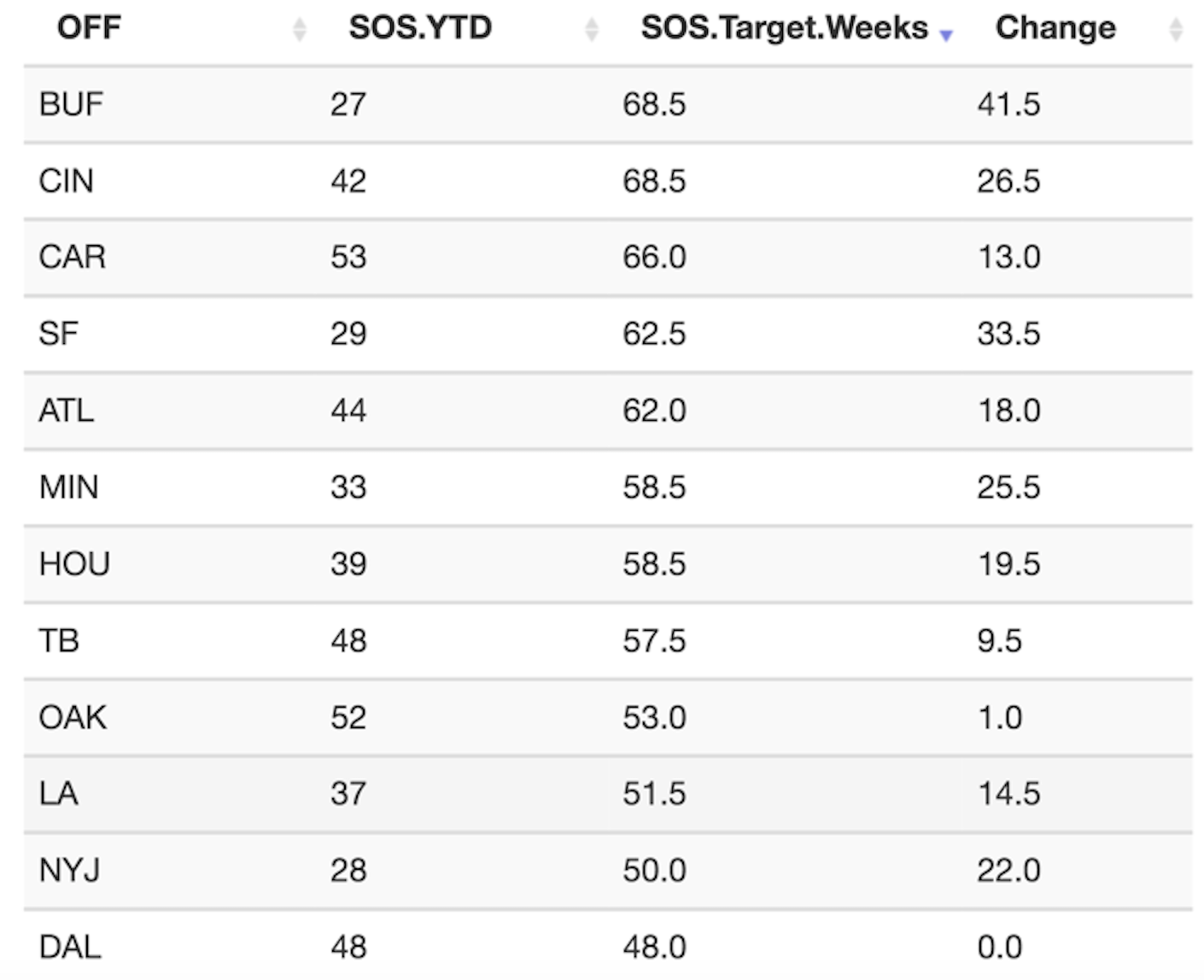
Task: Click the sort arrows beside Change header
Action: [1175, 30]
